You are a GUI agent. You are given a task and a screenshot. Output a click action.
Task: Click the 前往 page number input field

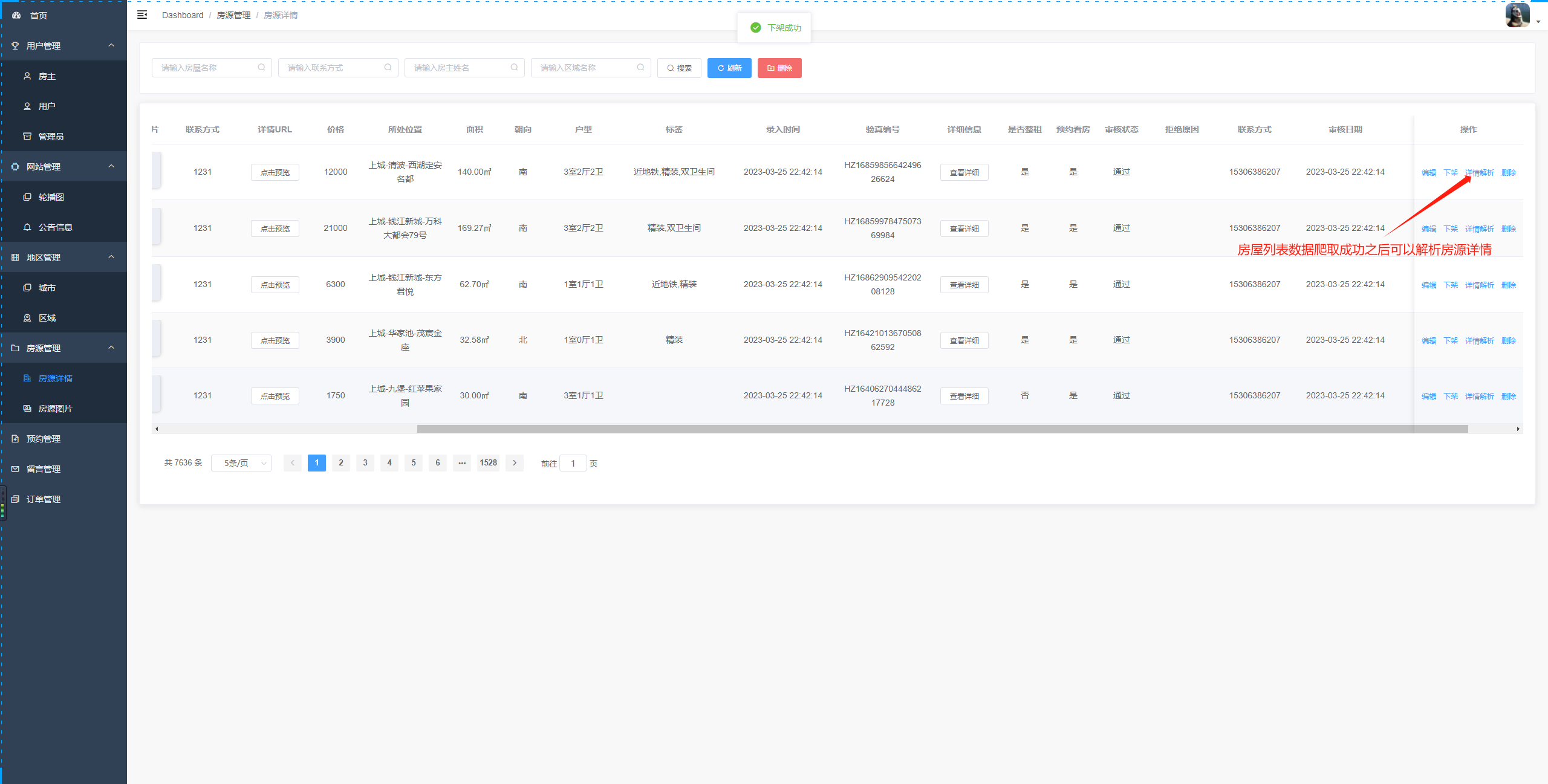click(x=573, y=464)
